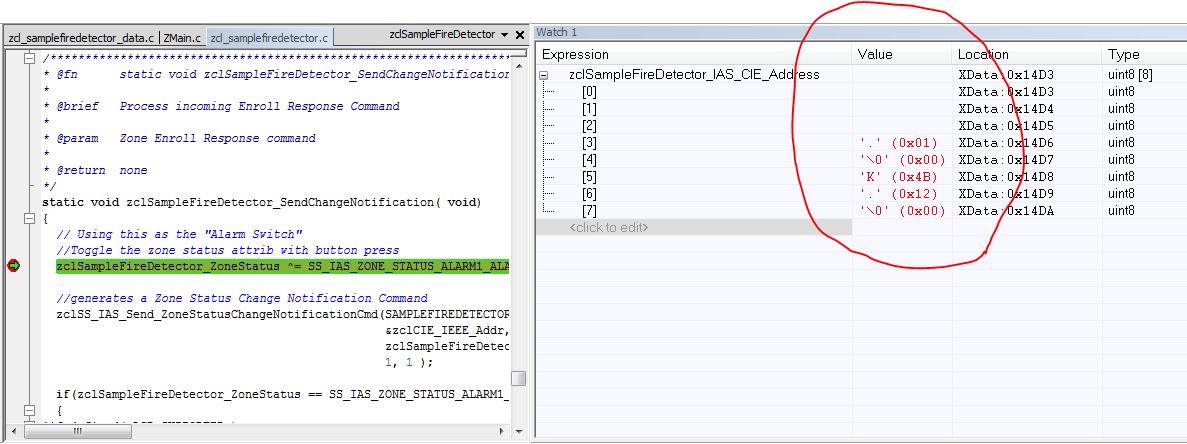Click the '// Using this as the "Alarm Switch"' comment
The width and height of the screenshot is (1187, 444).
click(x=179, y=234)
